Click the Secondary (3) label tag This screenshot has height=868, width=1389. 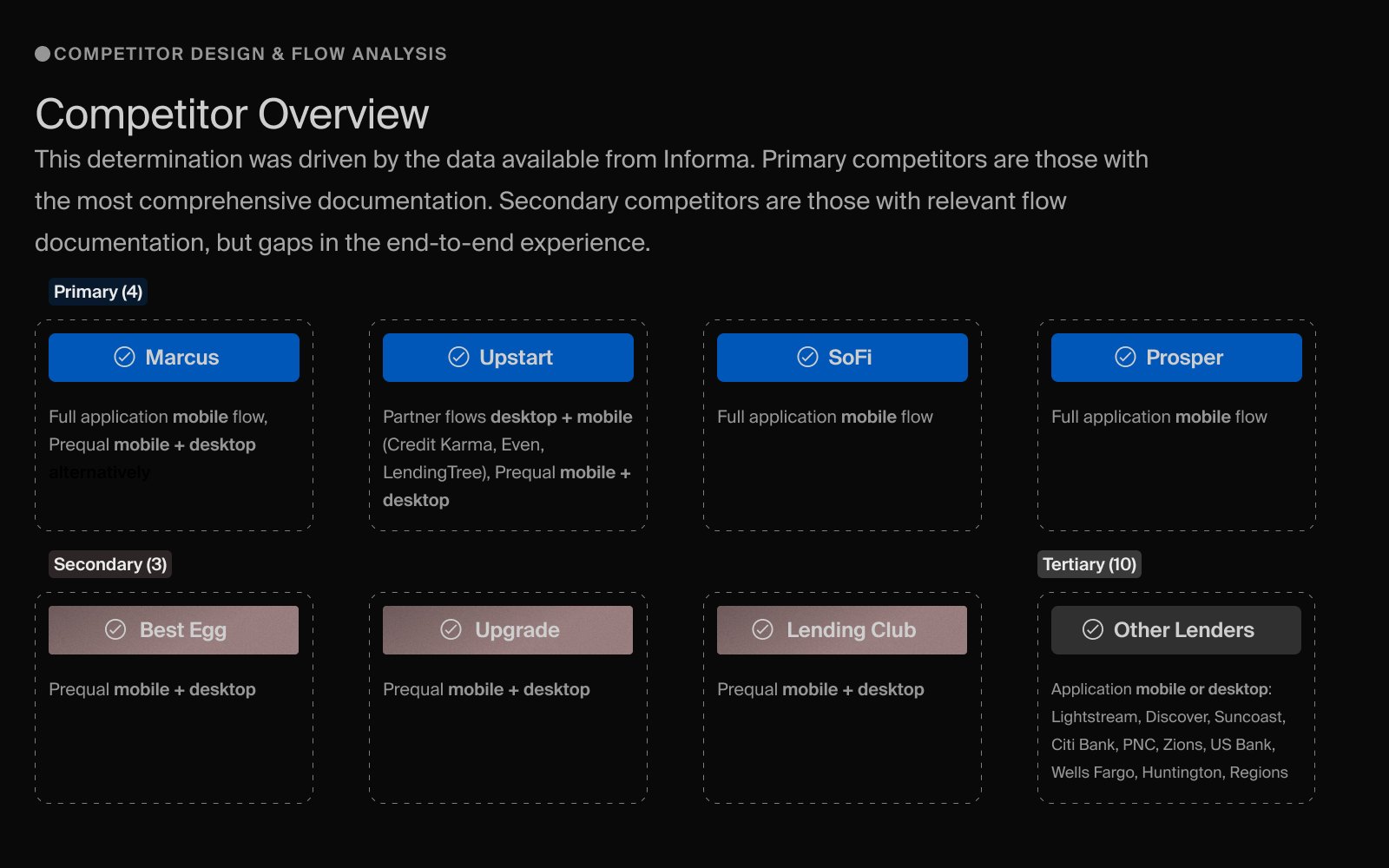[x=110, y=564]
